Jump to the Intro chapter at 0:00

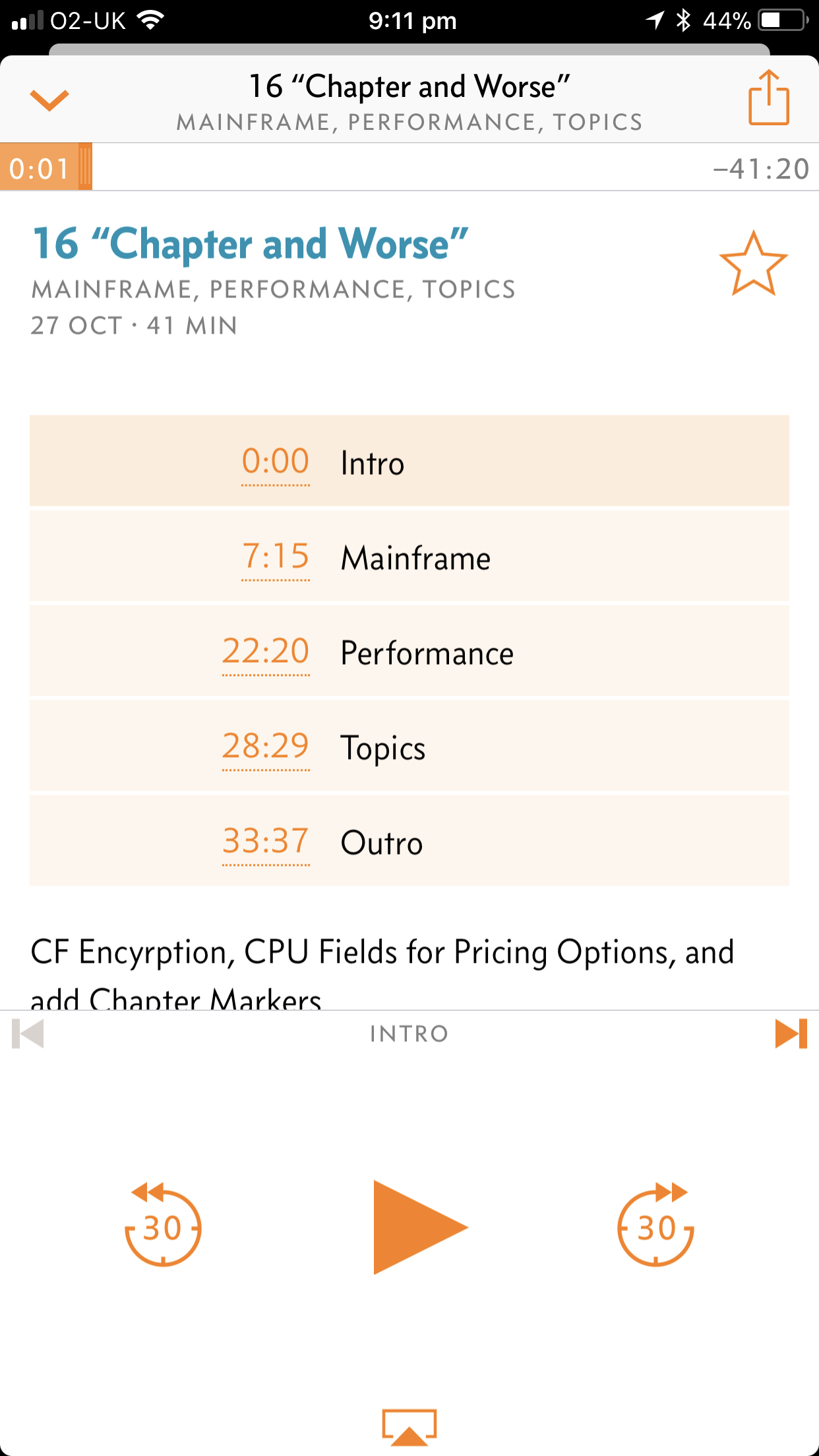click(x=409, y=462)
